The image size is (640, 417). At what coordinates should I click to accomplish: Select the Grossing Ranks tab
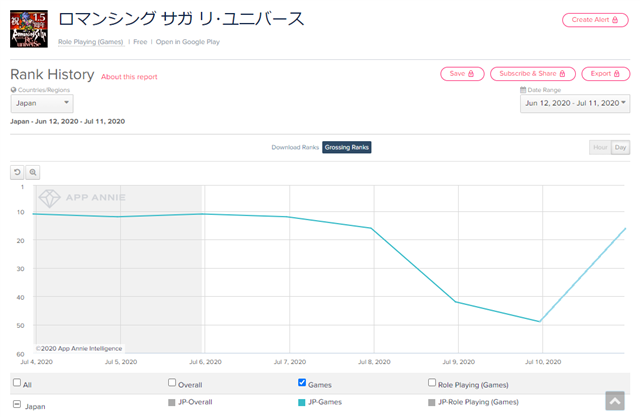(347, 147)
